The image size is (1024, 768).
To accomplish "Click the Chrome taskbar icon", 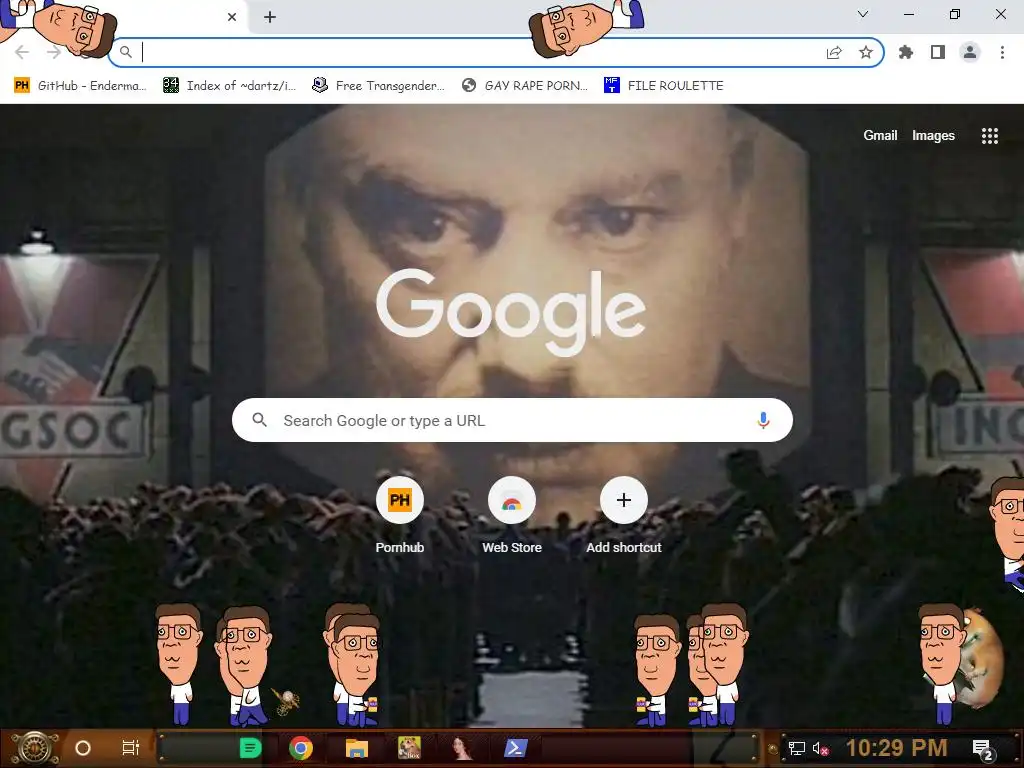I will (x=301, y=748).
